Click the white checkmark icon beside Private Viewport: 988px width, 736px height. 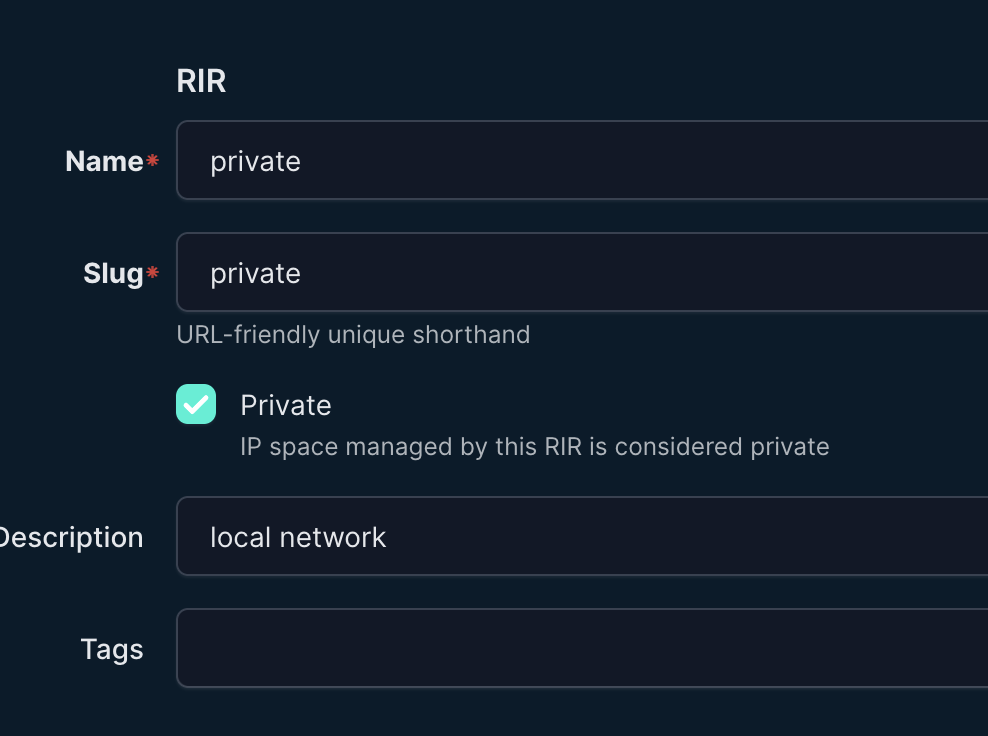(x=196, y=405)
